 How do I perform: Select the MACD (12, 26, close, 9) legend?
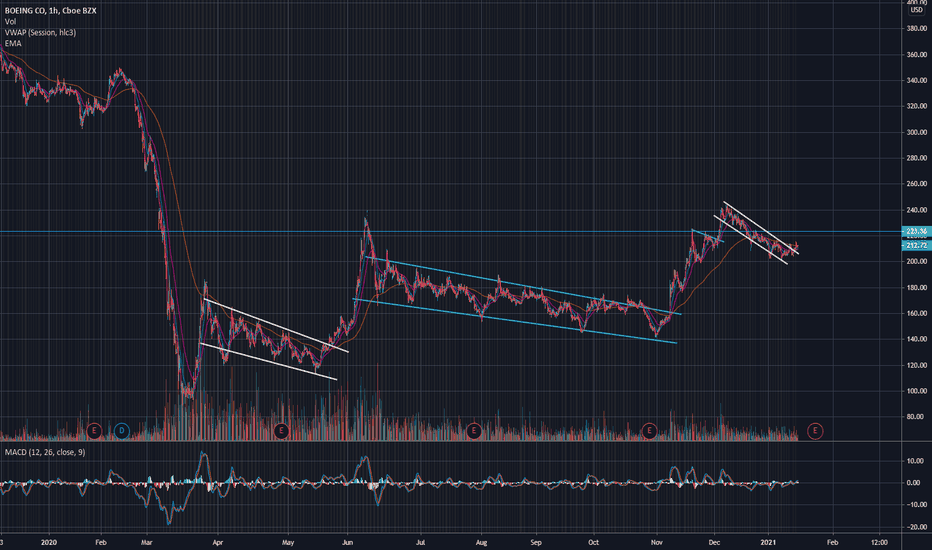tap(45, 452)
